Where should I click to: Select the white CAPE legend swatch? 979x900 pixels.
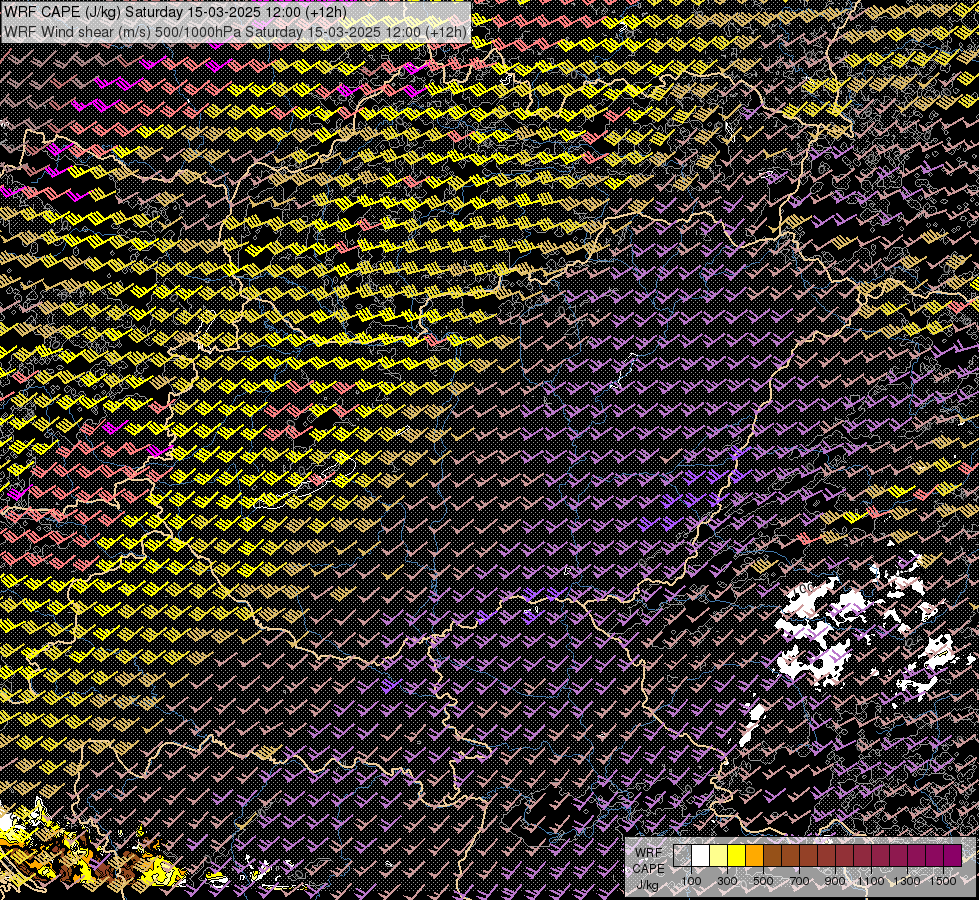[701, 856]
